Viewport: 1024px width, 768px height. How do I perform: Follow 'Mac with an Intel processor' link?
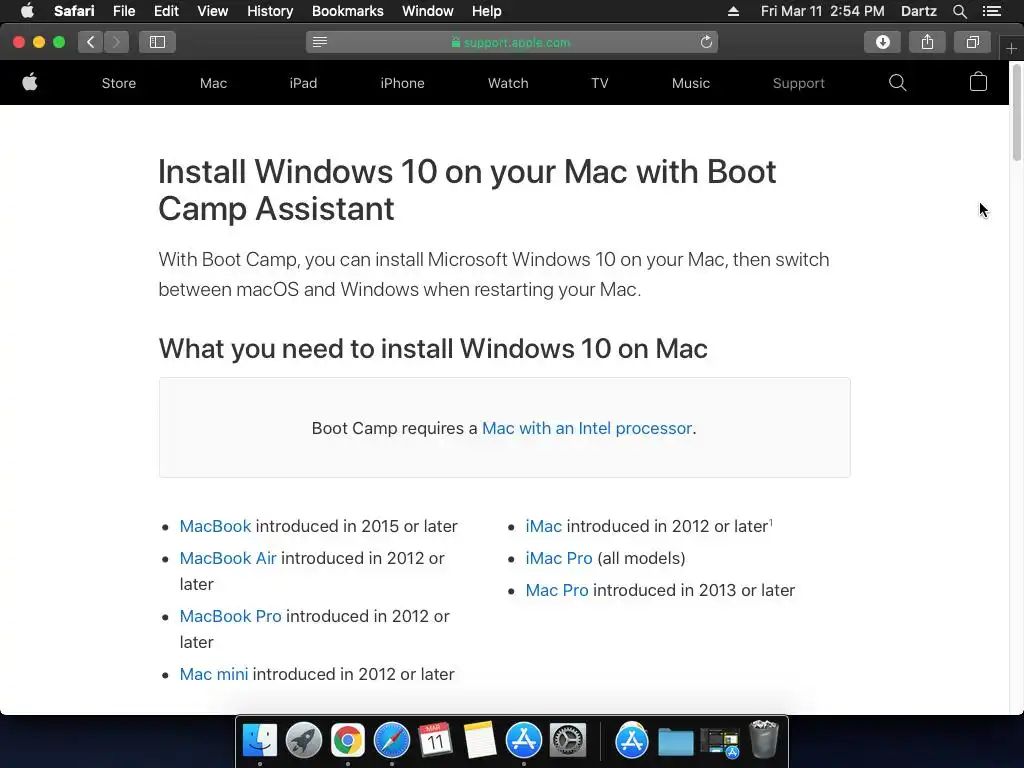click(x=586, y=428)
